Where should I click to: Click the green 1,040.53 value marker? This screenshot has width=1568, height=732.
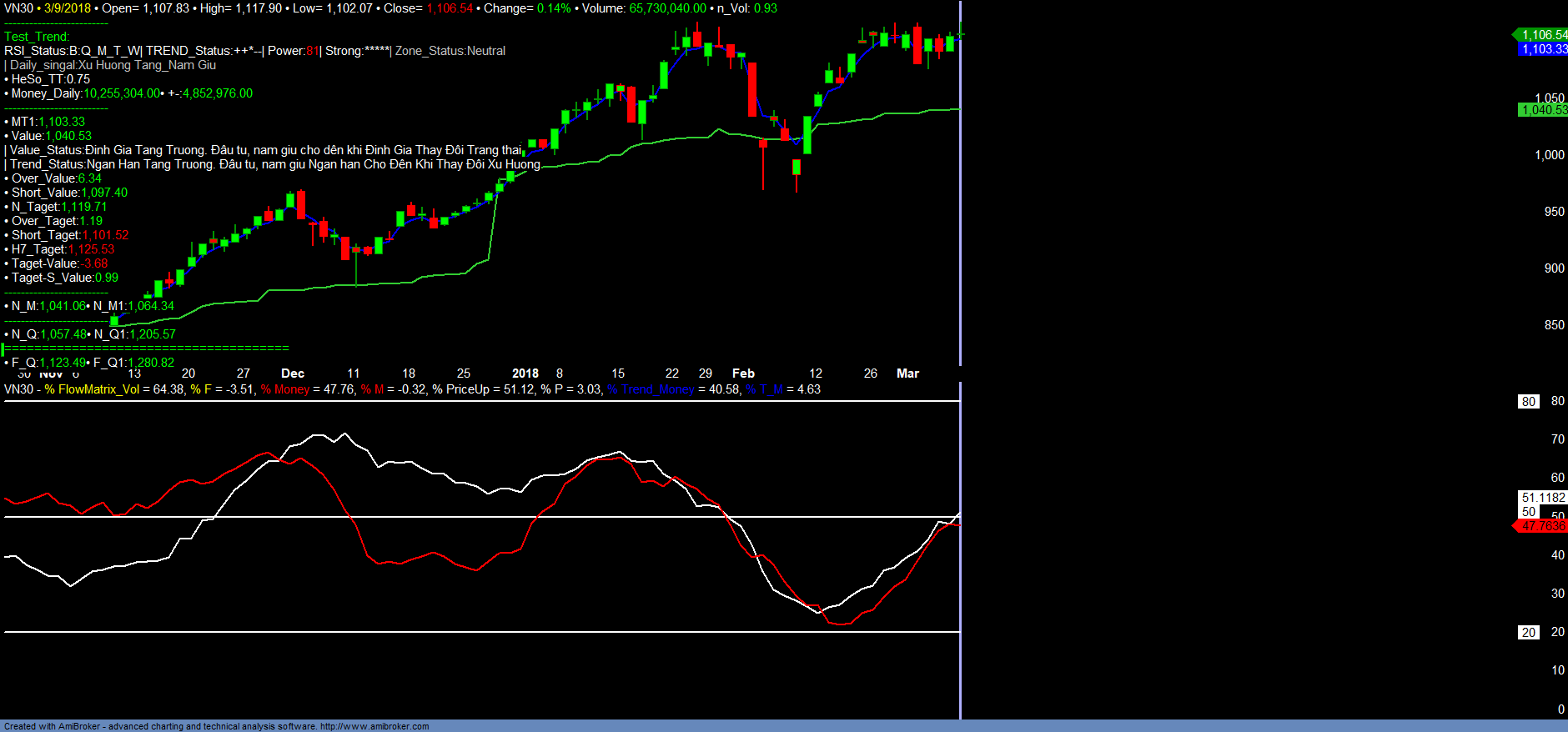pos(1543,110)
